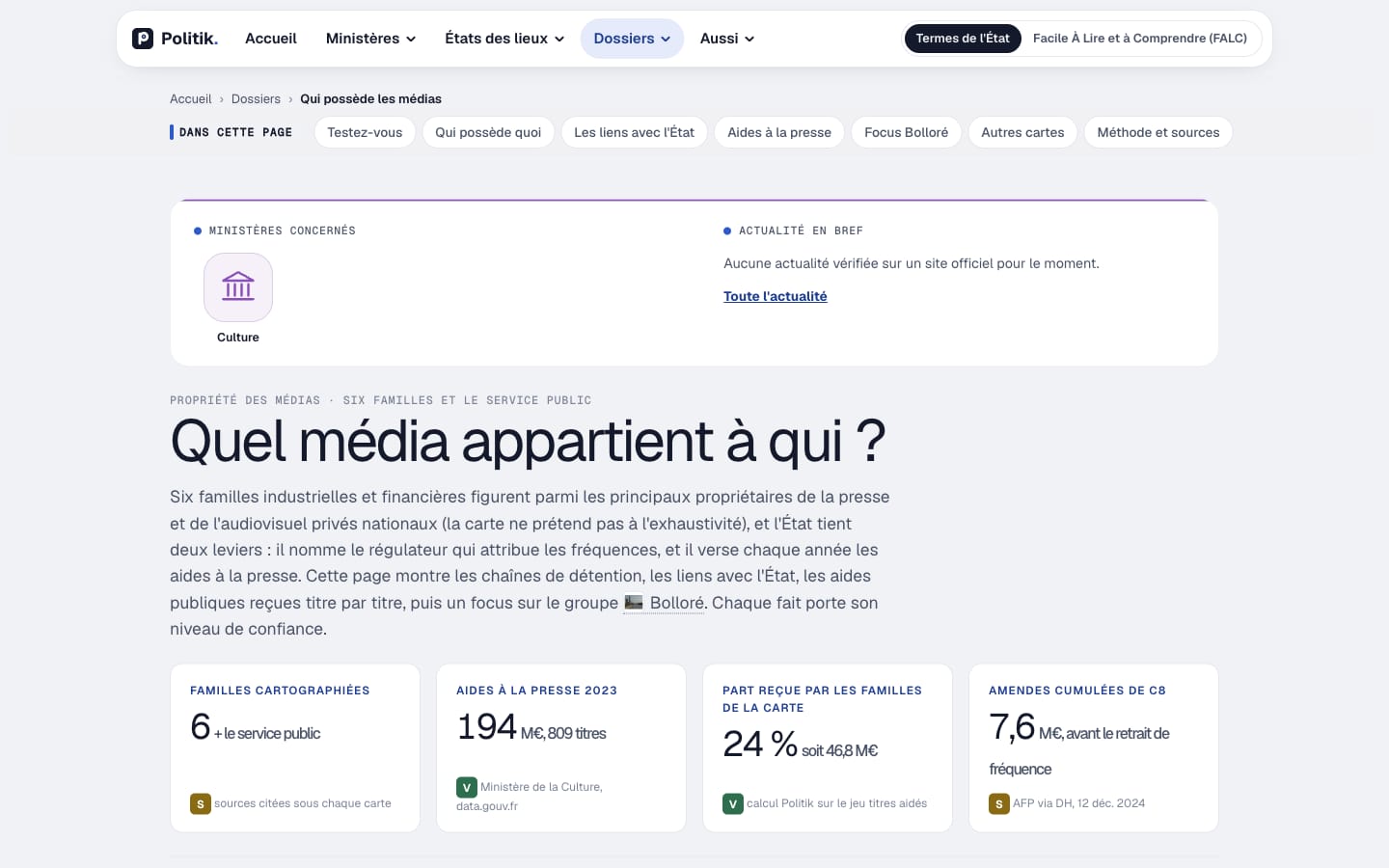Switch to Facile À Lire et à Comprendre mode
The height and width of the screenshot is (868, 1389).
click(1140, 39)
